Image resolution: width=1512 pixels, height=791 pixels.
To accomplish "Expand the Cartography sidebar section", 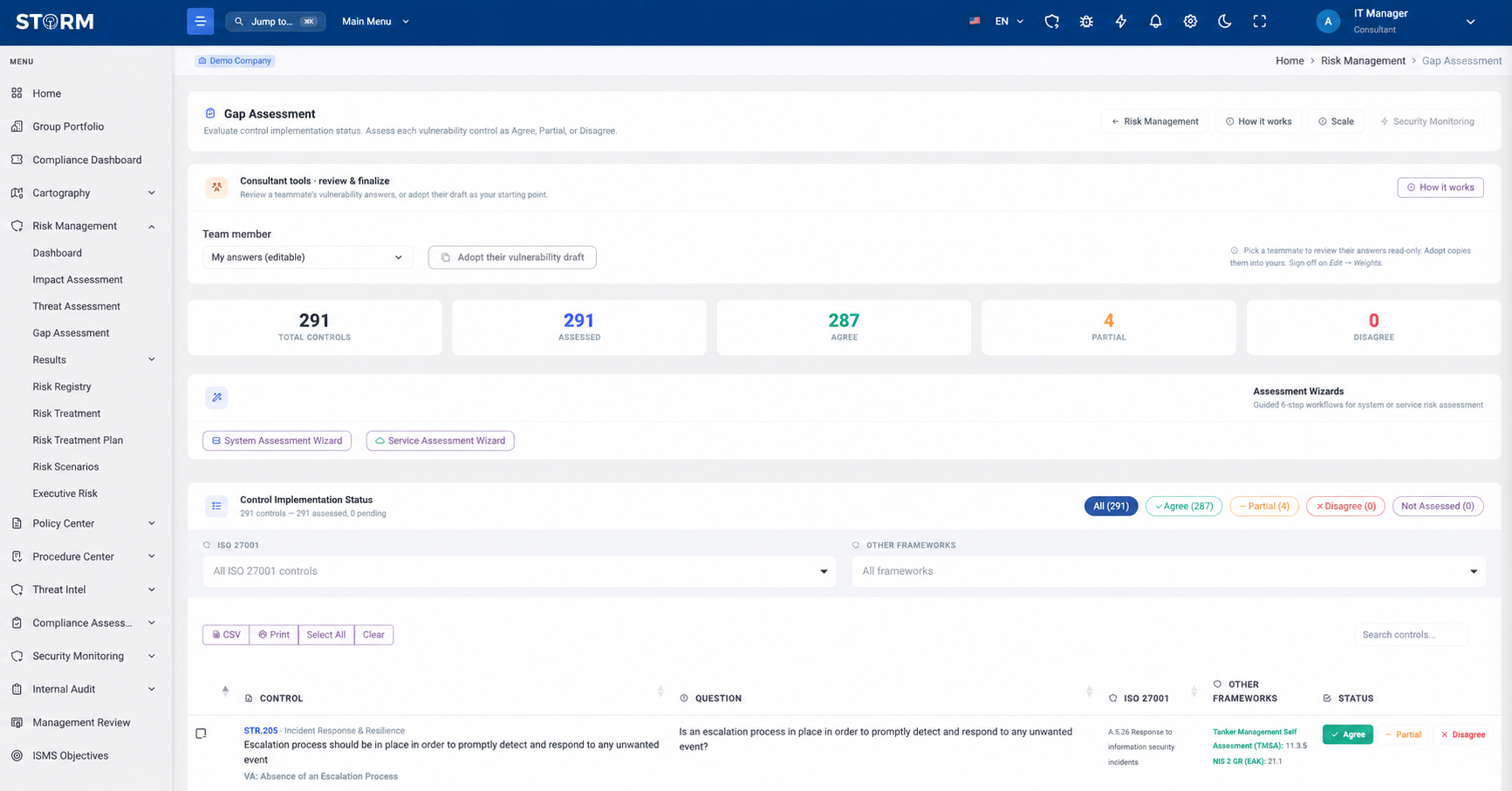I will click(86, 193).
